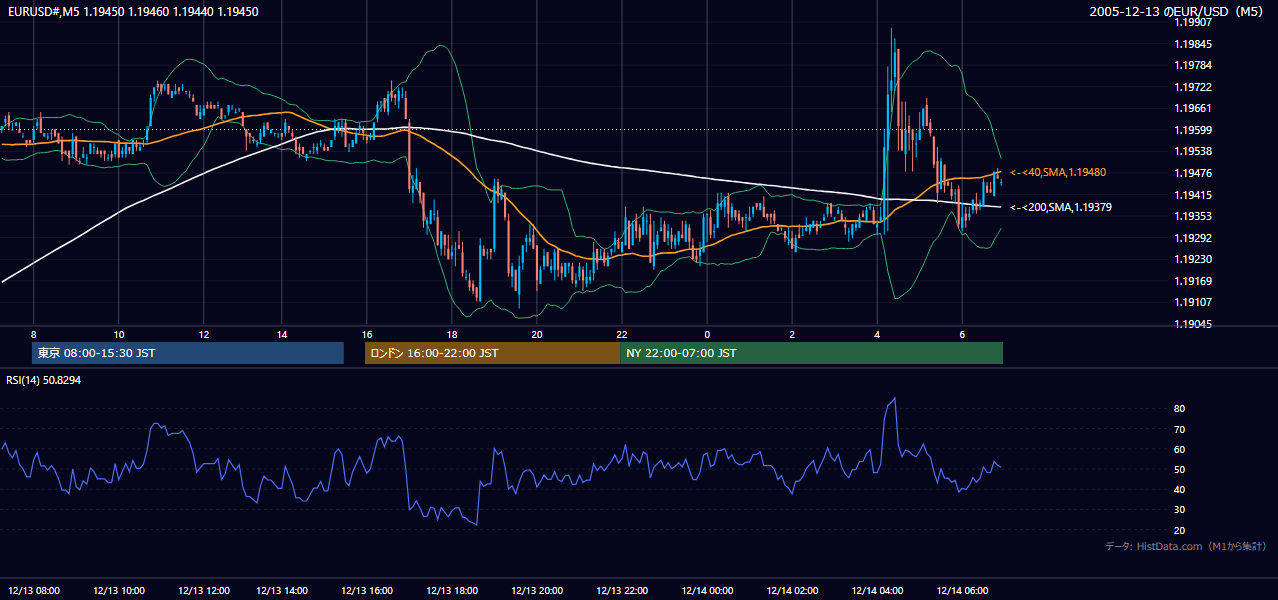
Task: Click the 12/13 12:00 time label
Action: 204,590
